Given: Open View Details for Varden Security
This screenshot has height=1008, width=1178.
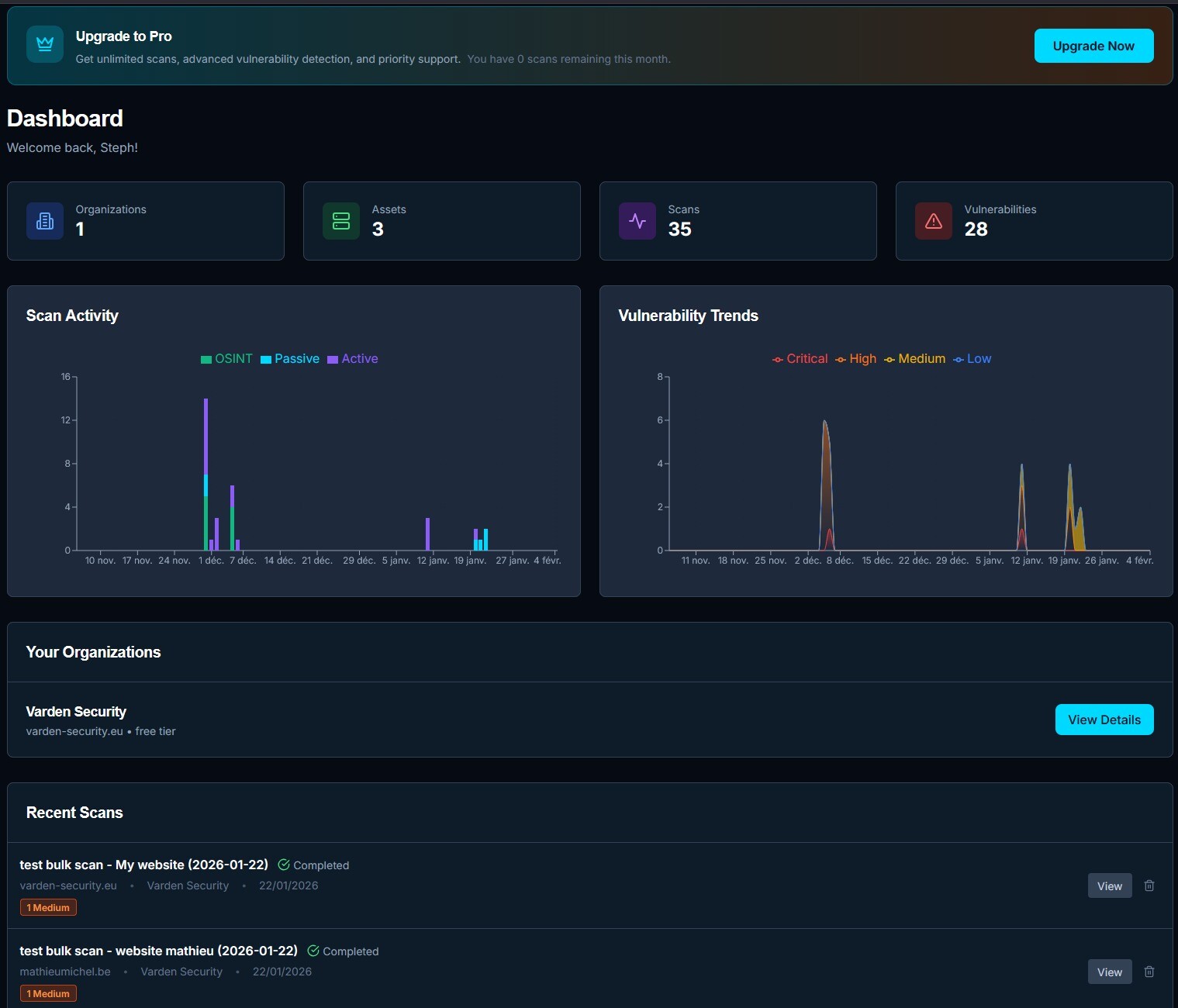Looking at the screenshot, I should (1104, 720).
